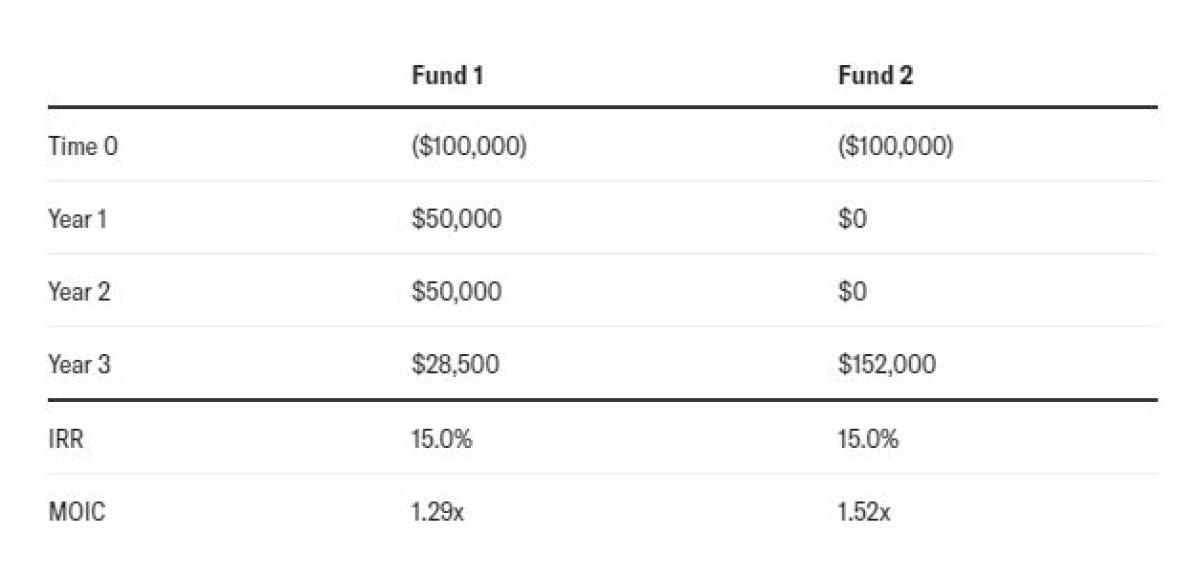The image size is (1200, 580).
Task: Click the Fund 1 column header
Action: [447, 76]
